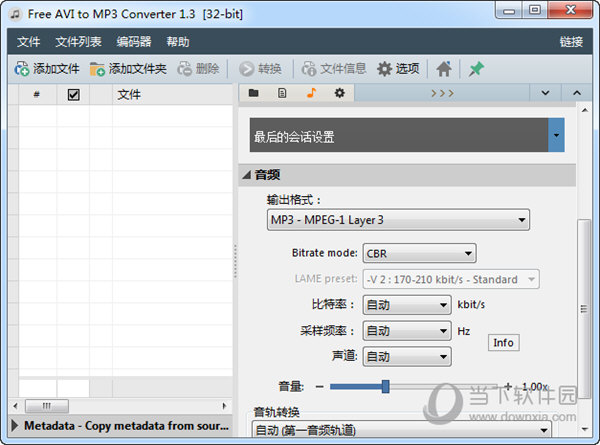Click the file list scroll left arrow

point(15,406)
